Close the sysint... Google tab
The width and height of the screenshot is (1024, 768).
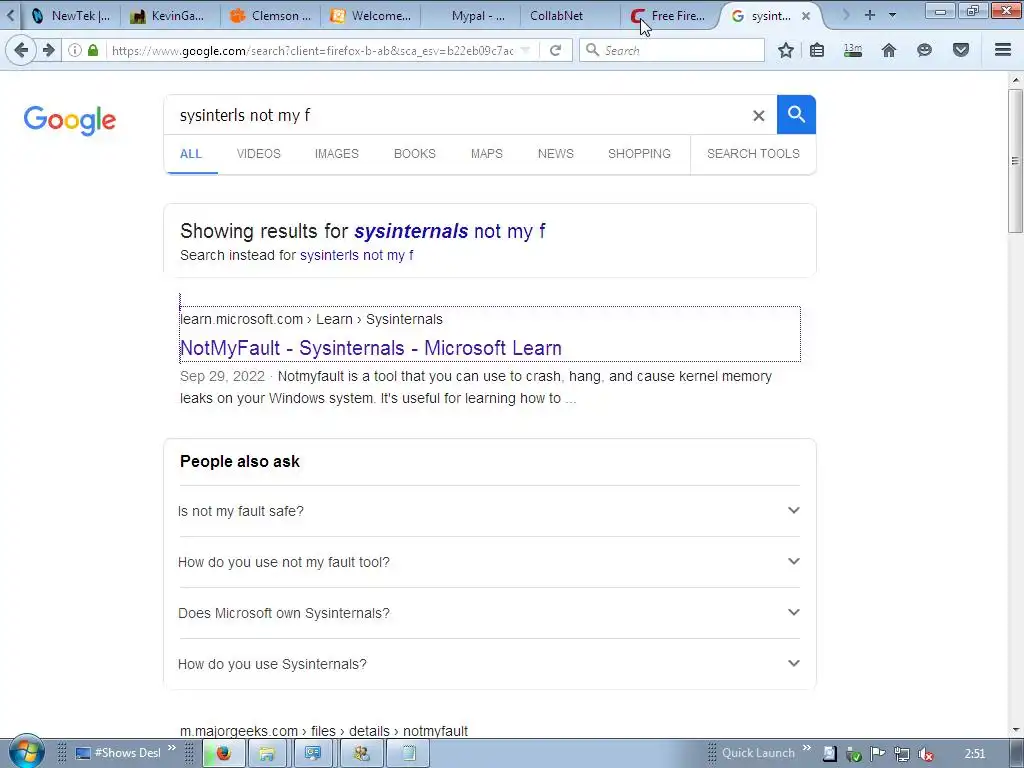pyautogui.click(x=806, y=16)
